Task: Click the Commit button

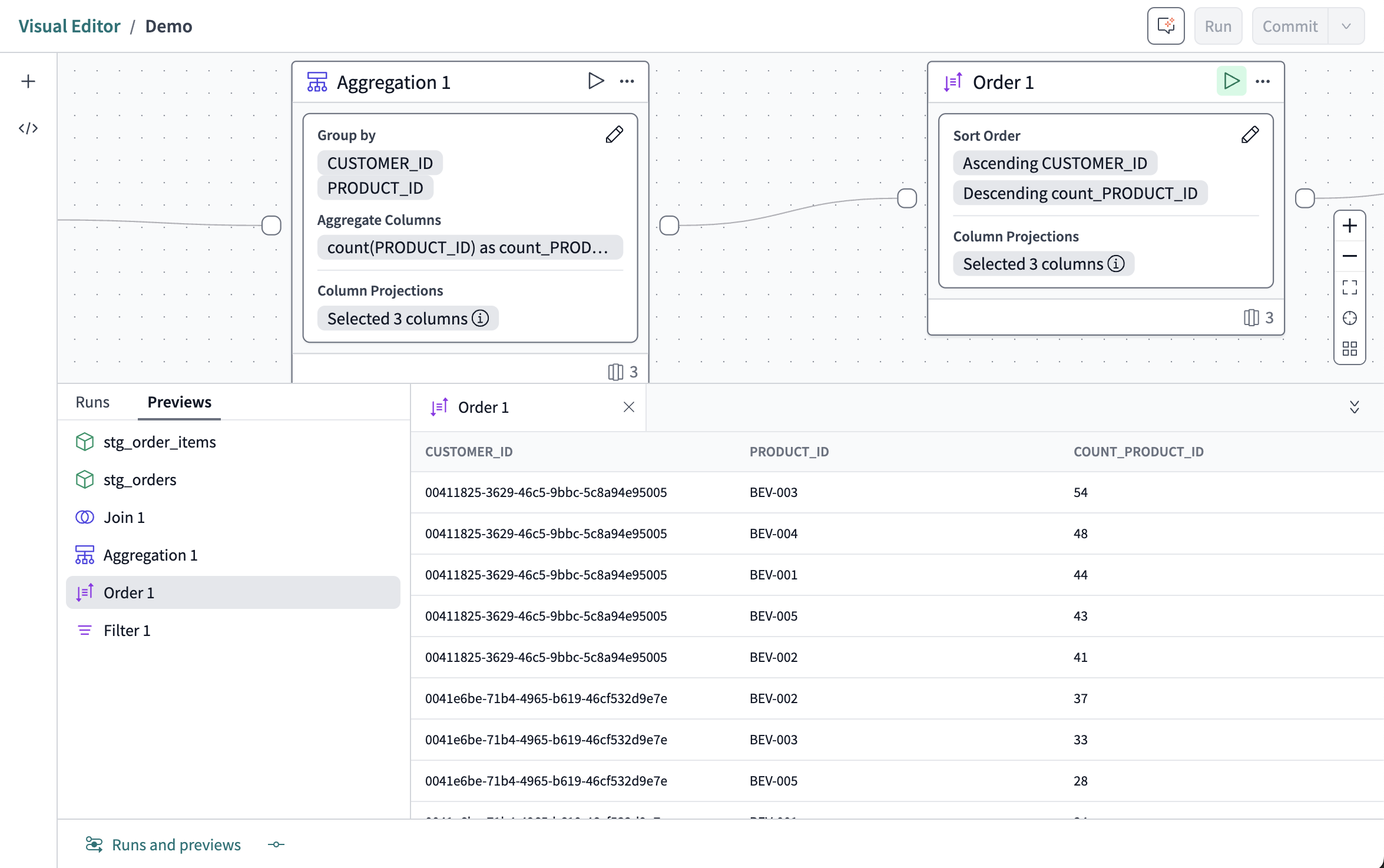Action: pos(1290,25)
